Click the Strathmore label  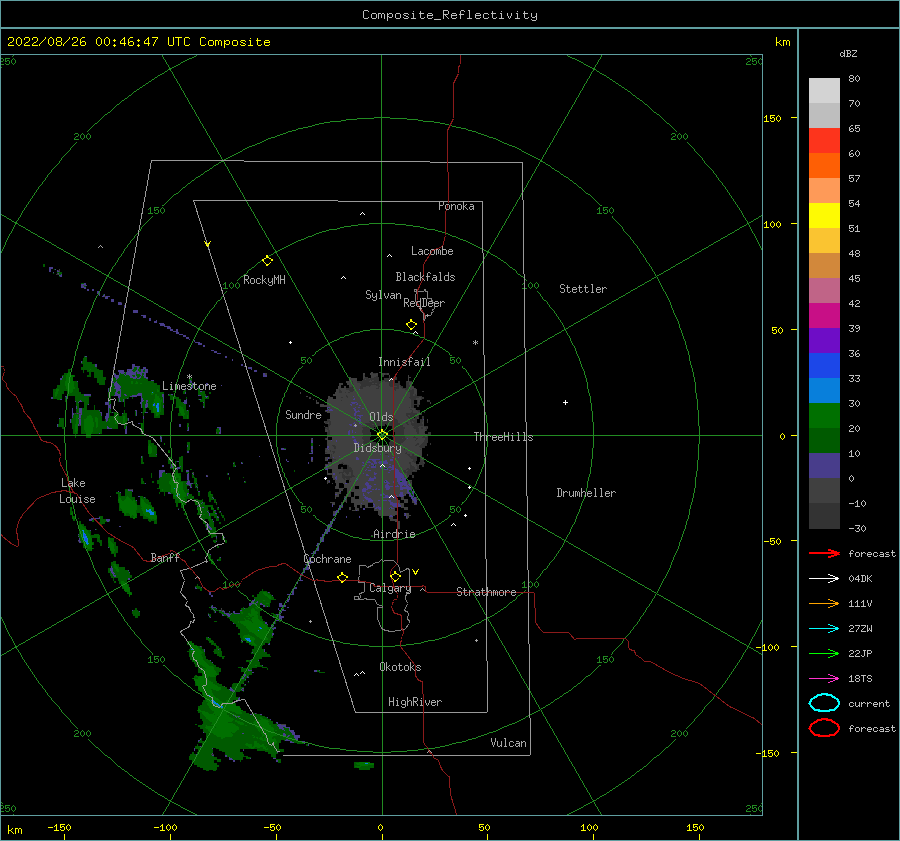[487, 592]
